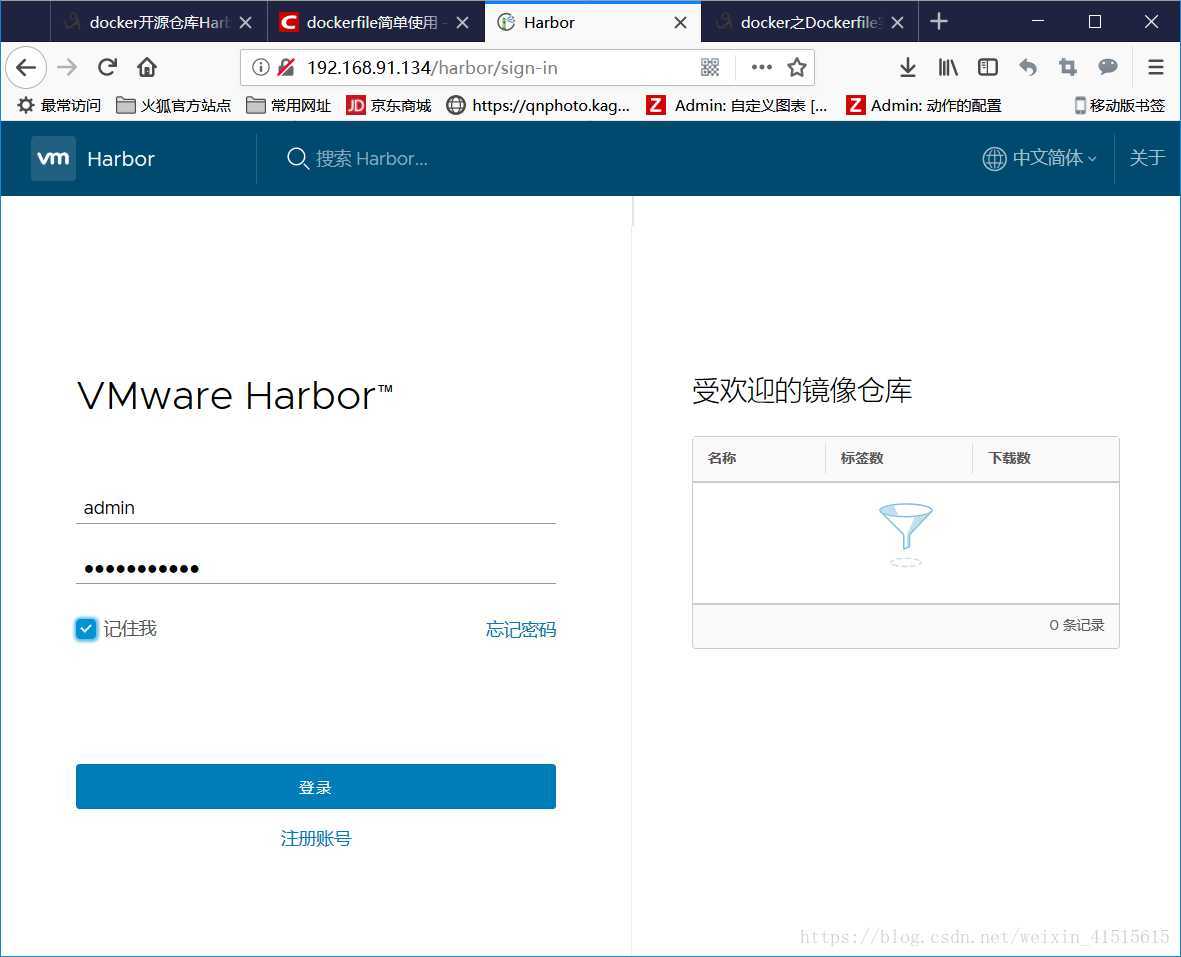1181x957 pixels.
Task: Reload the Harbor page
Action: 107,68
